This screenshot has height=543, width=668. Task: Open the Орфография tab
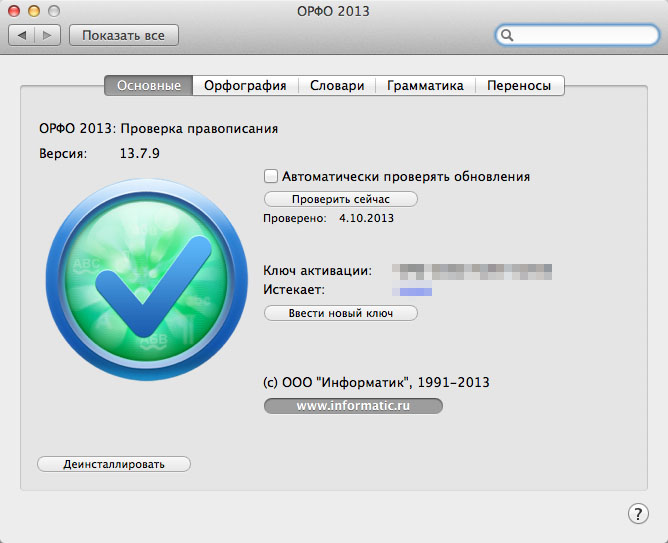(245, 86)
